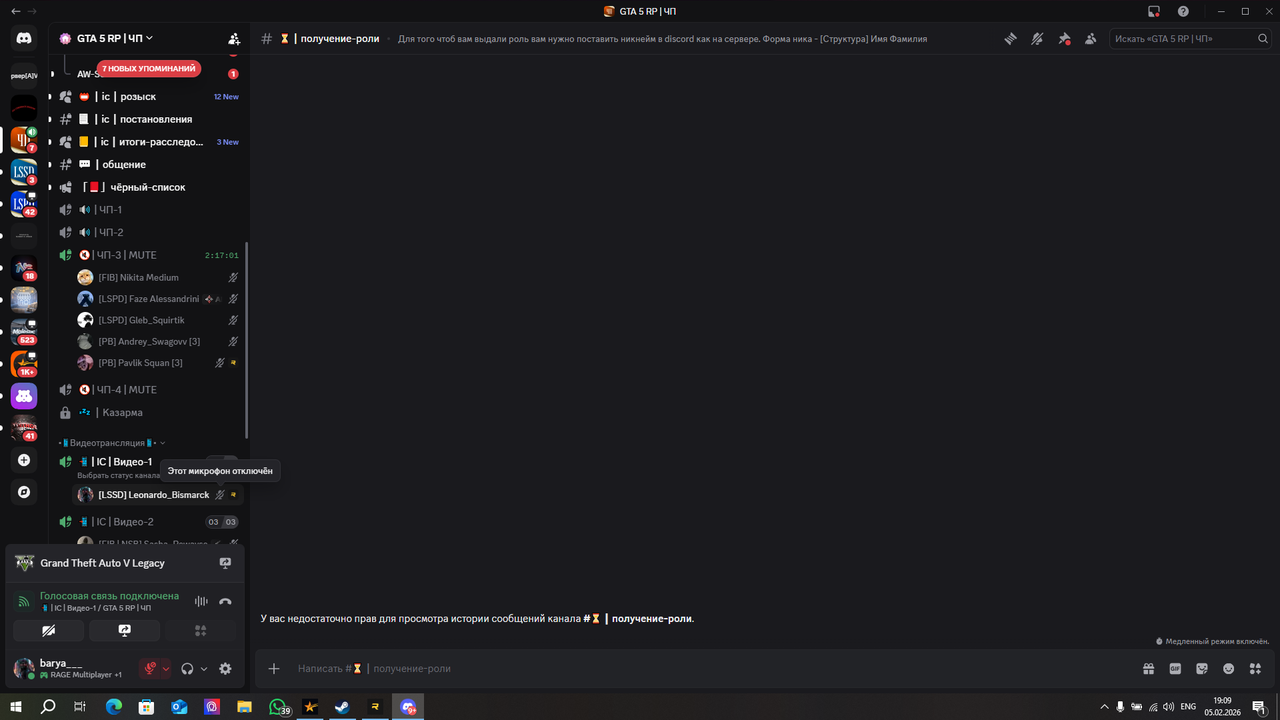Open the общение channel

click(x=147, y=164)
